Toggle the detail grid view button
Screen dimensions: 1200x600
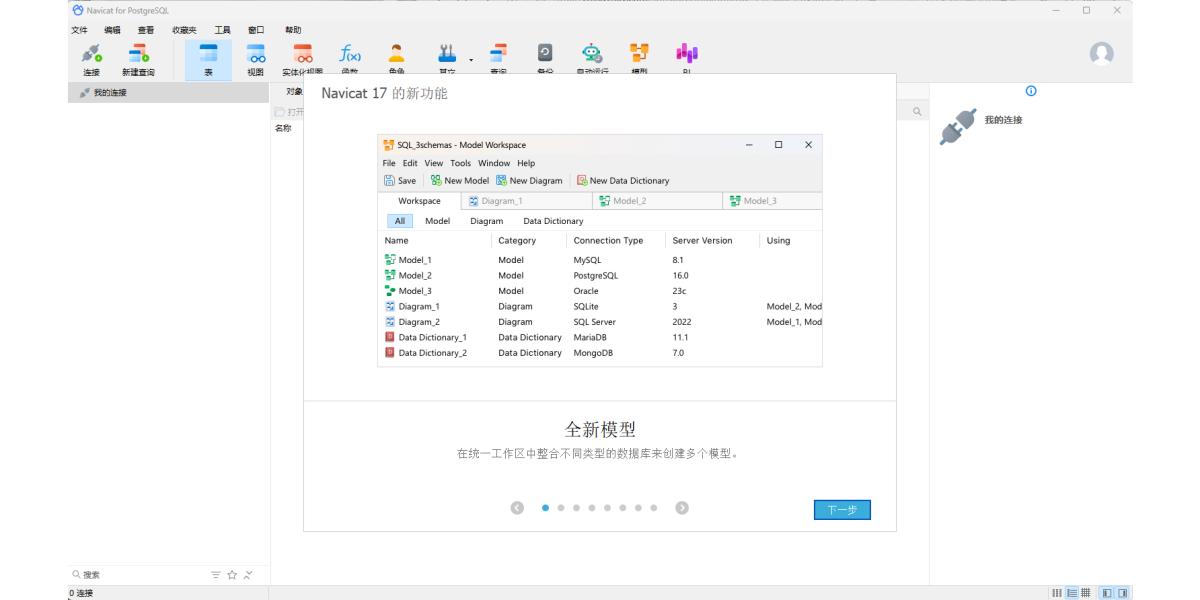1085,593
